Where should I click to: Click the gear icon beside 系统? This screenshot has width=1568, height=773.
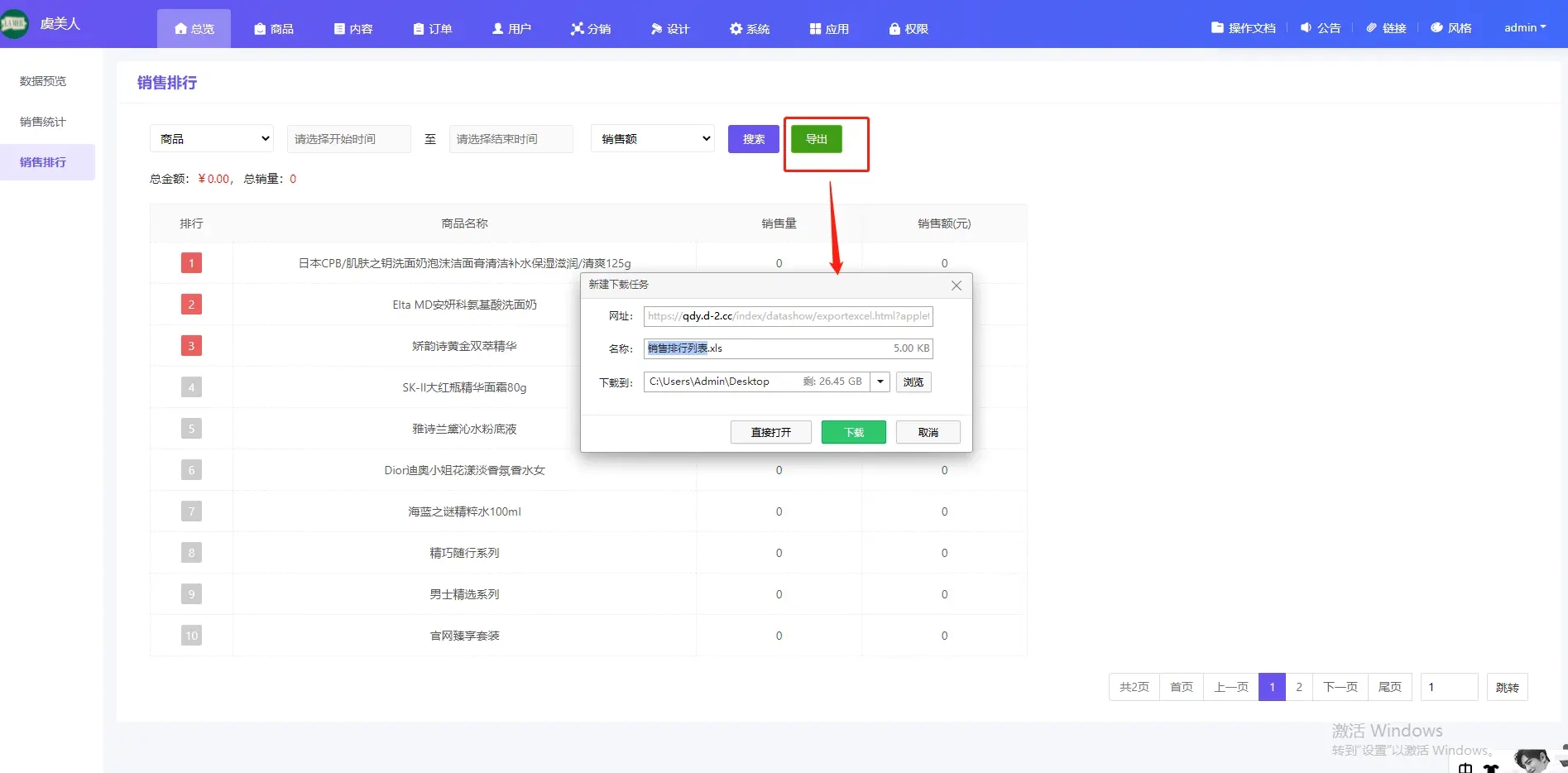[736, 29]
